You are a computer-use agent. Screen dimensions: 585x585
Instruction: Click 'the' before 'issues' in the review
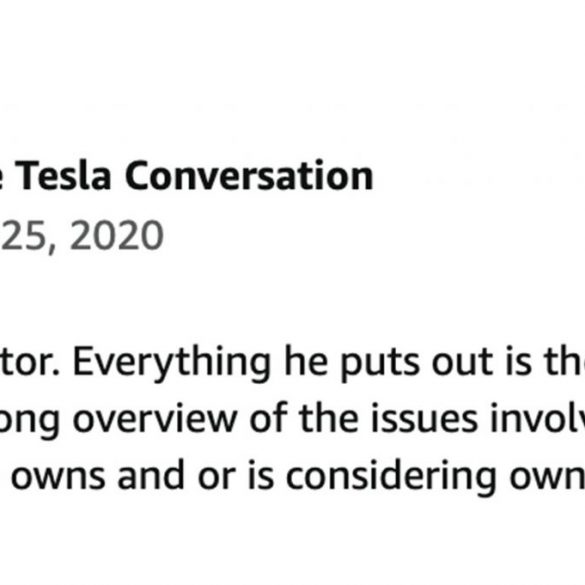coord(329,418)
